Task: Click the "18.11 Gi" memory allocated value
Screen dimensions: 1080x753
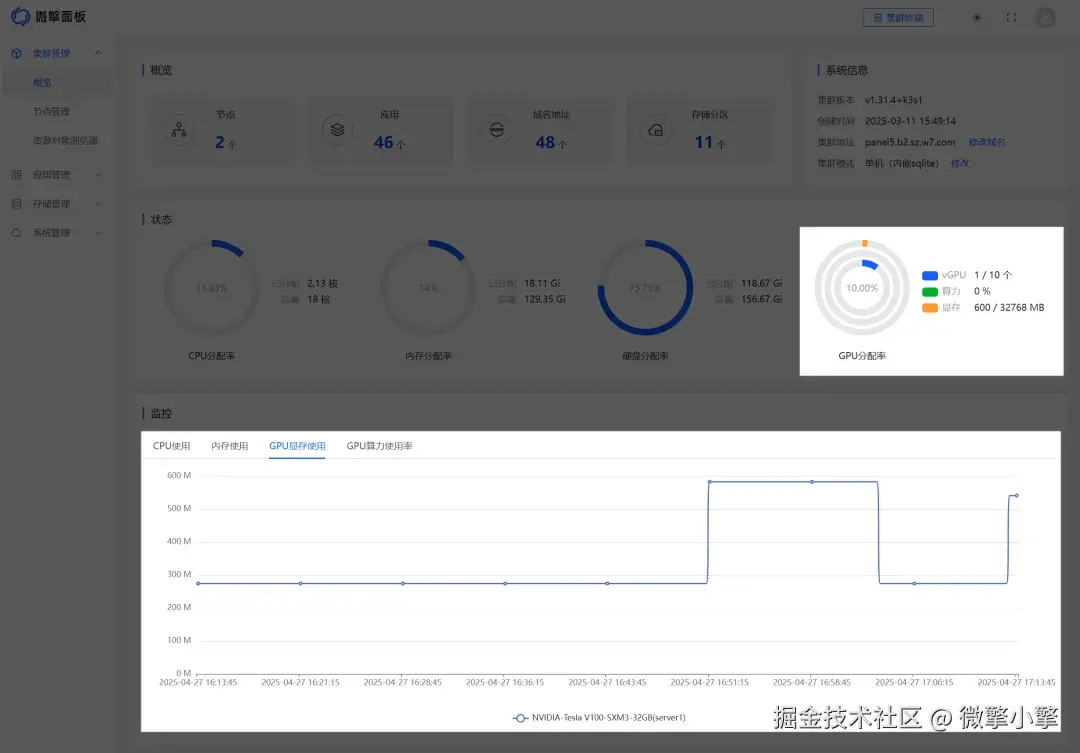Action: pos(542,284)
